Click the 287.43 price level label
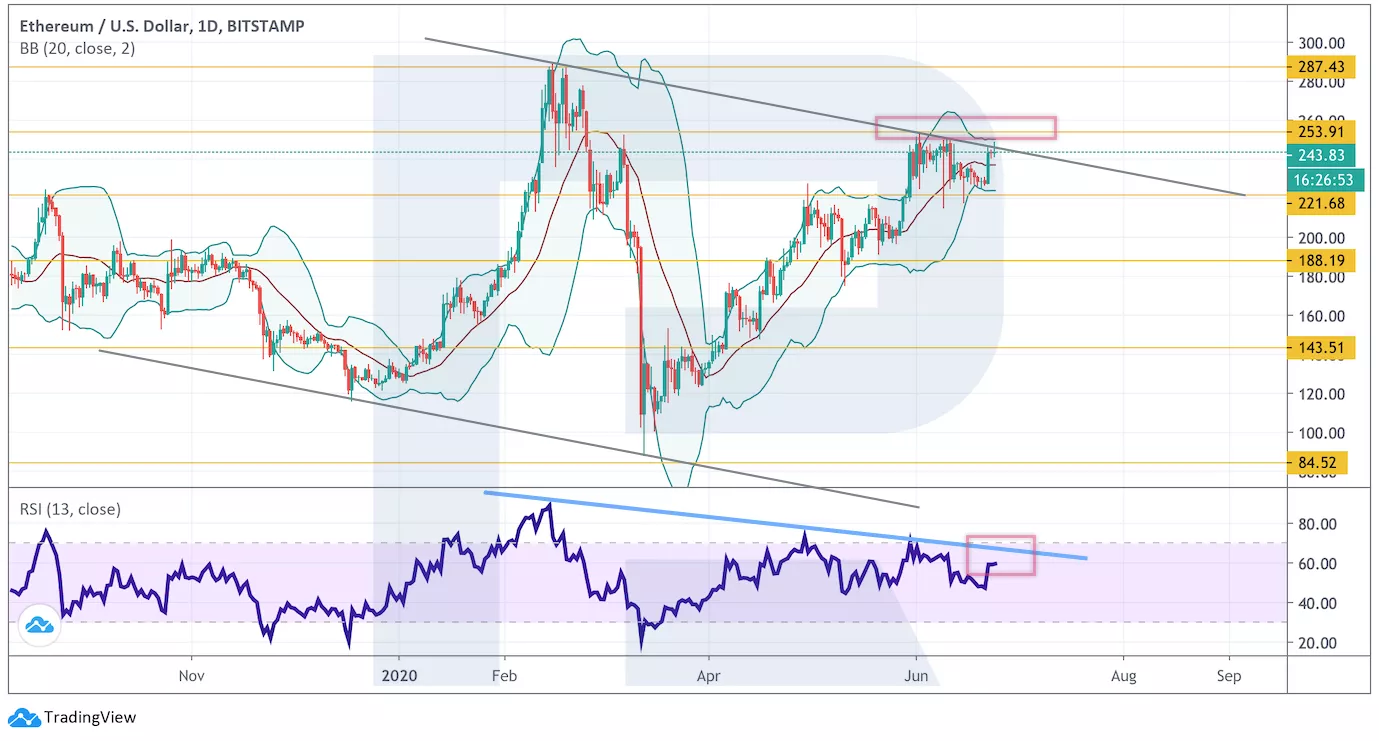 1321,67
